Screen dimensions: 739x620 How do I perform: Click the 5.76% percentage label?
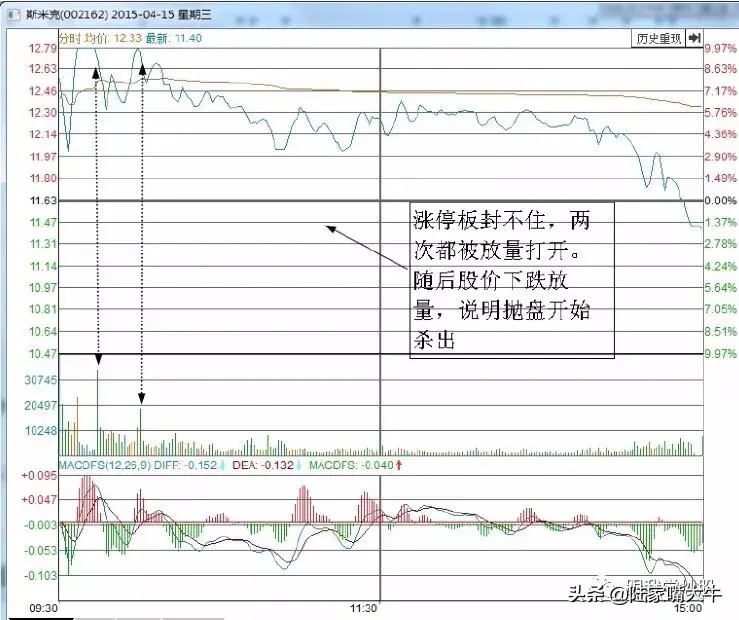721,113
